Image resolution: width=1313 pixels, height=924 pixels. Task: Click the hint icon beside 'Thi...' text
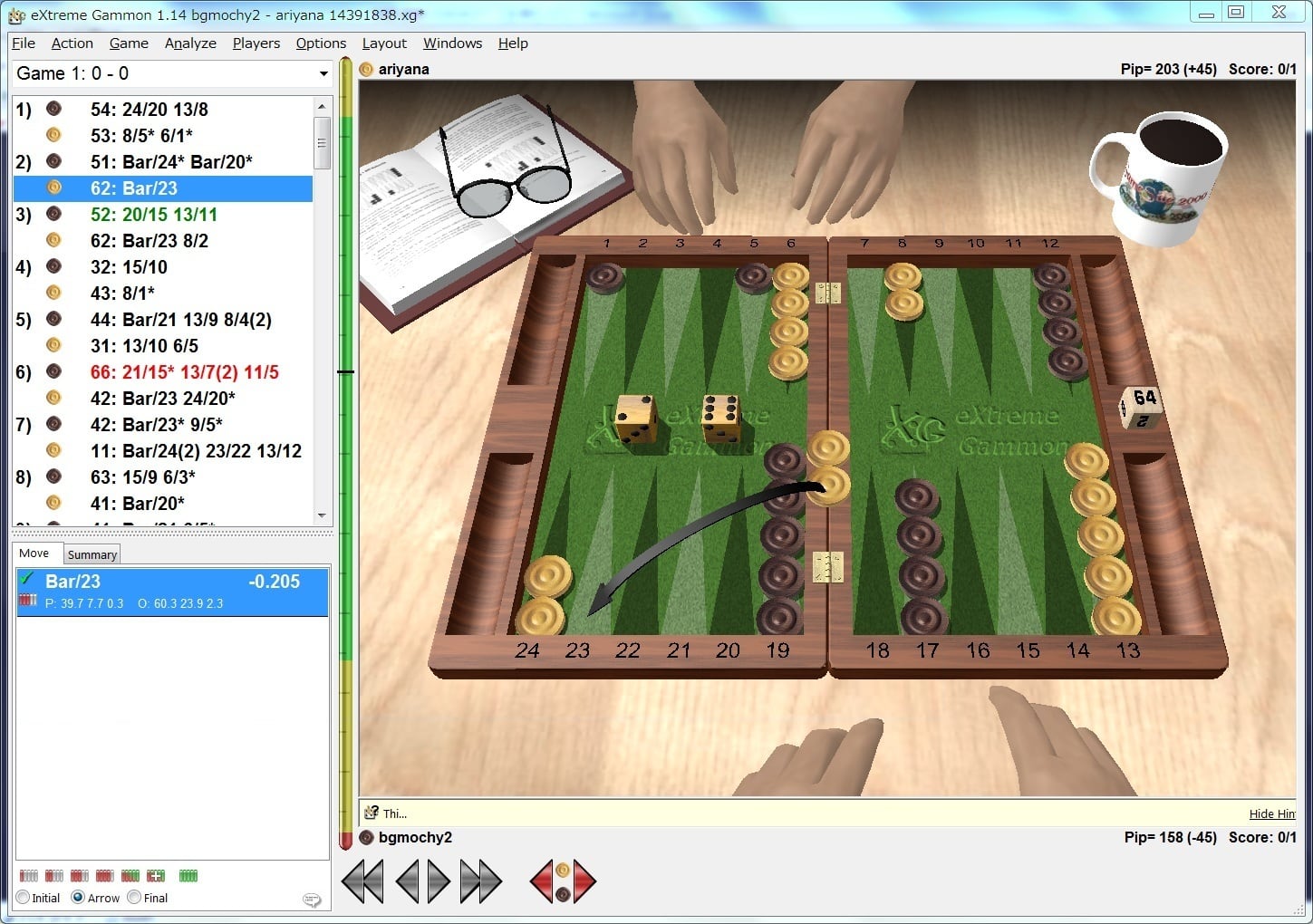pyautogui.click(x=371, y=813)
